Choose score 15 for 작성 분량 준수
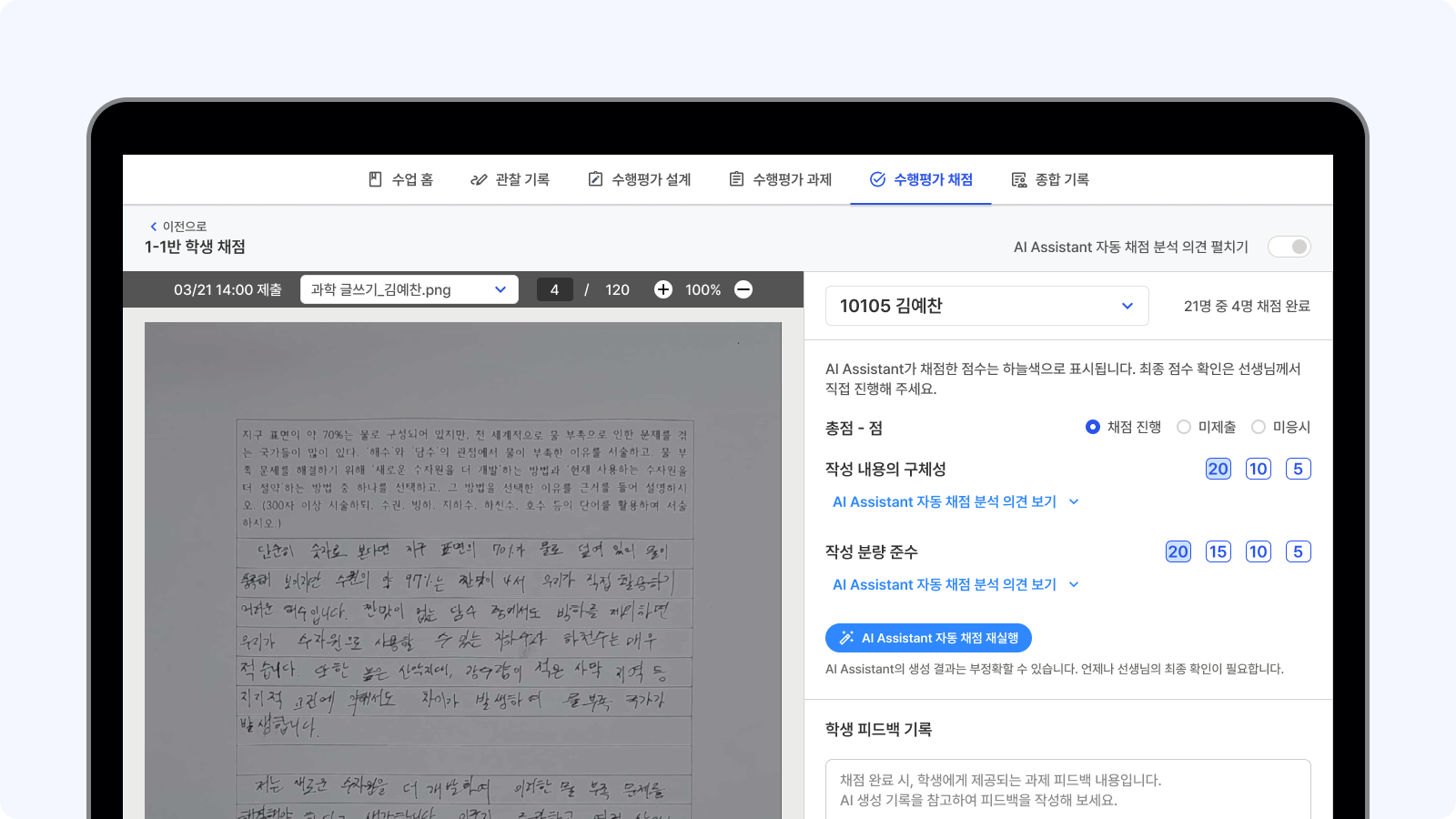Viewport: 1456px width, 819px height. point(1218,551)
